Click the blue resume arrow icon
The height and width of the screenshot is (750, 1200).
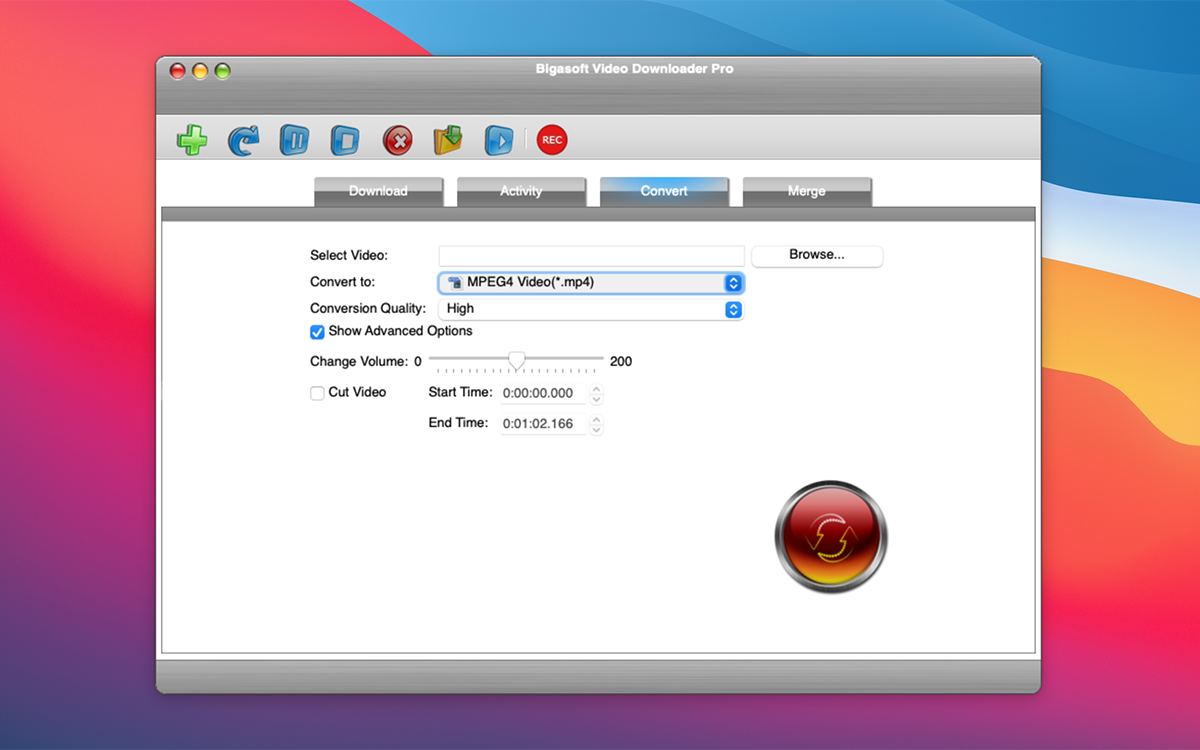point(243,140)
